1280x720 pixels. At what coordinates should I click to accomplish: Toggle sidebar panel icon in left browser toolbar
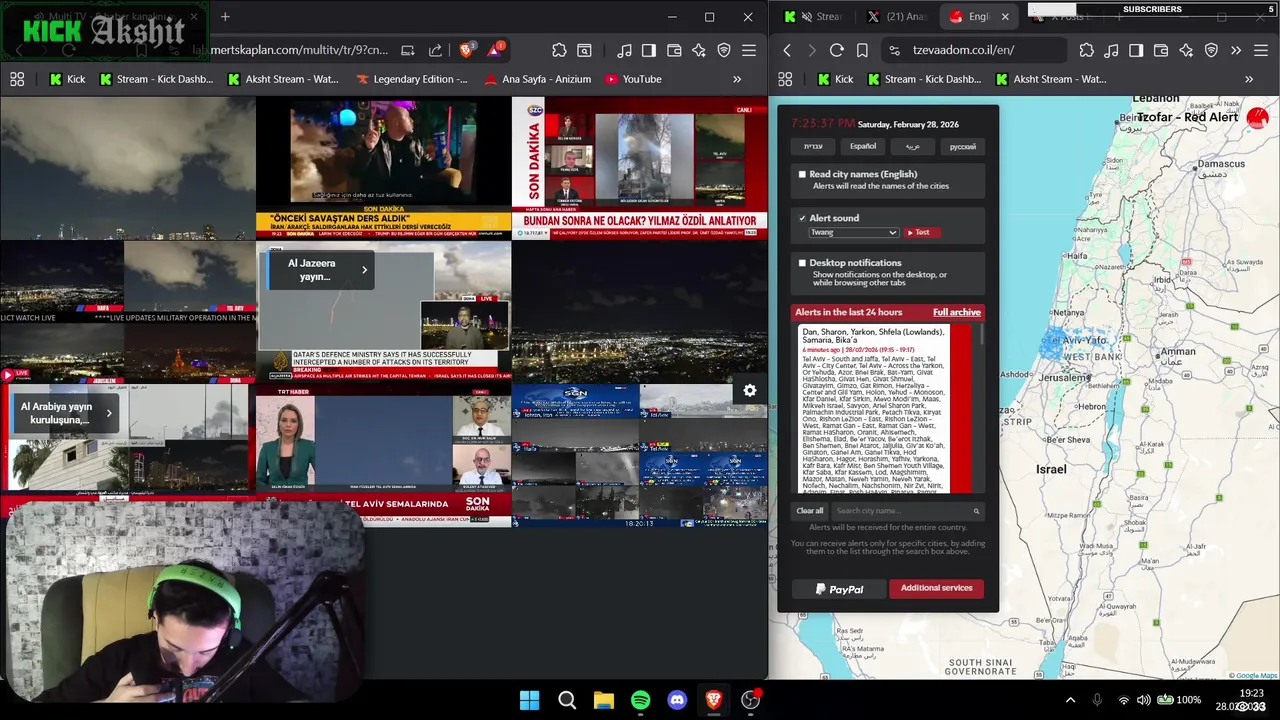(x=649, y=50)
